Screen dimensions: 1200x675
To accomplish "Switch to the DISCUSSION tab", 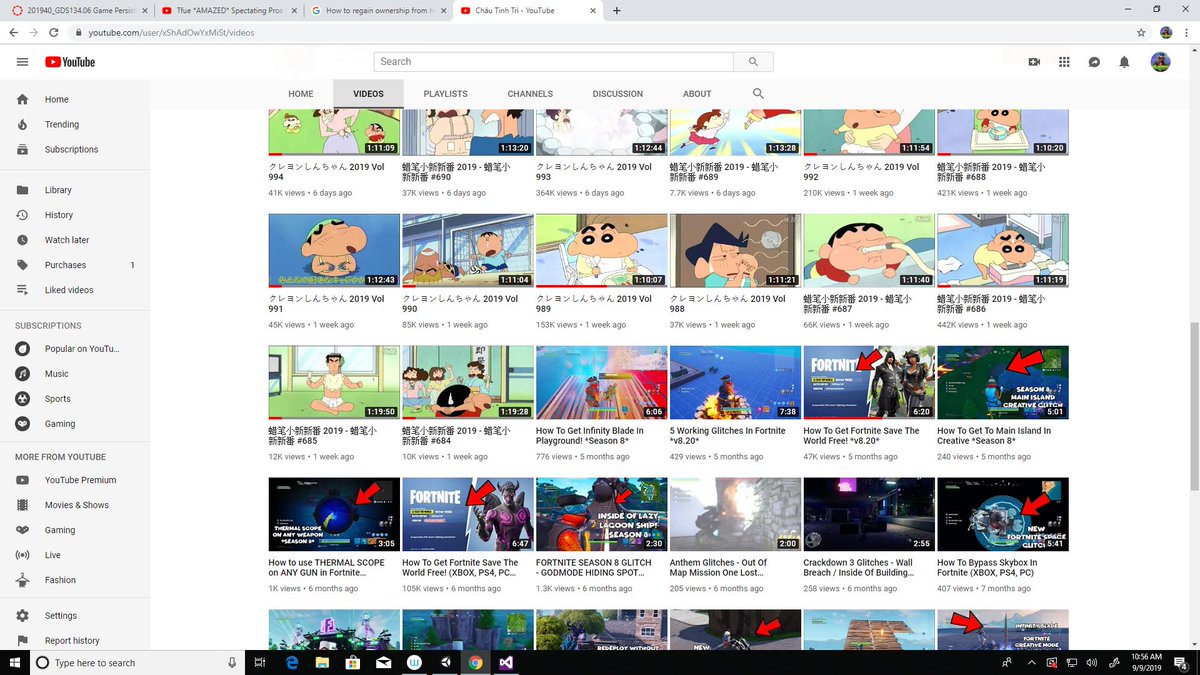I will pyautogui.click(x=617, y=94).
